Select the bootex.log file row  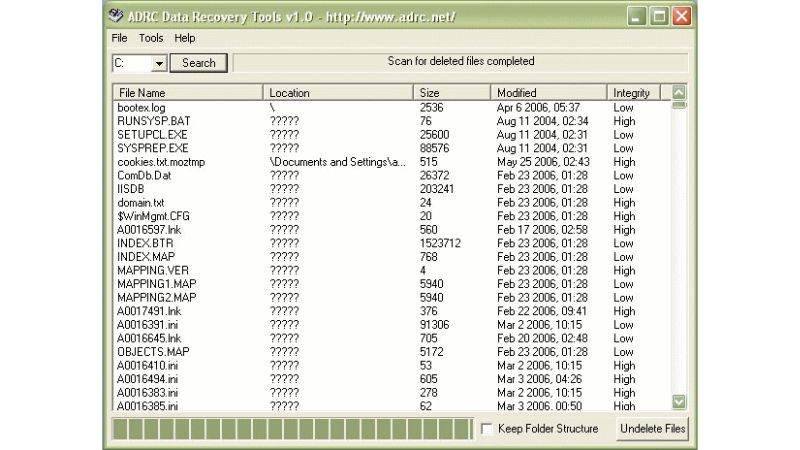pos(392,108)
